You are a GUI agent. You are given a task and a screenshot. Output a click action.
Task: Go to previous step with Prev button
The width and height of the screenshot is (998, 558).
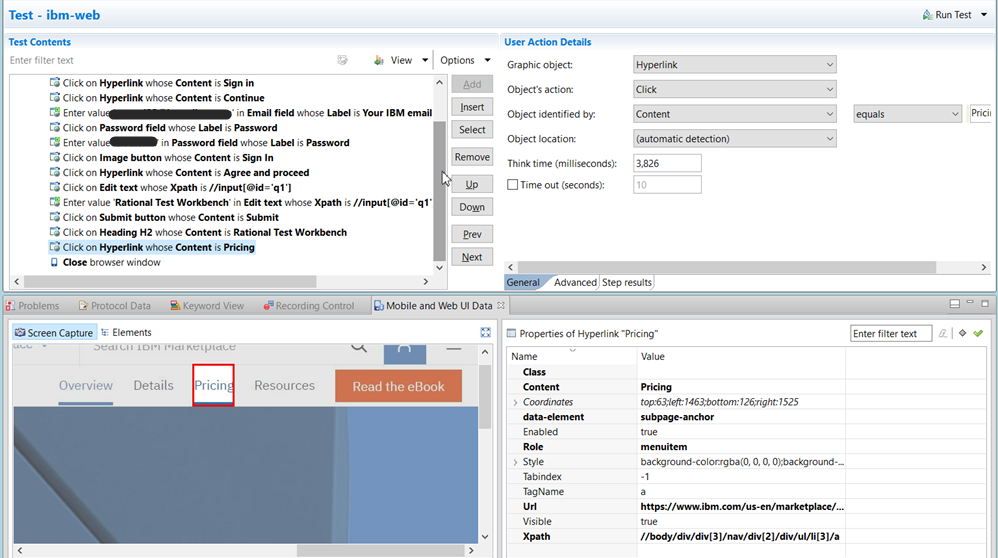coord(472,234)
